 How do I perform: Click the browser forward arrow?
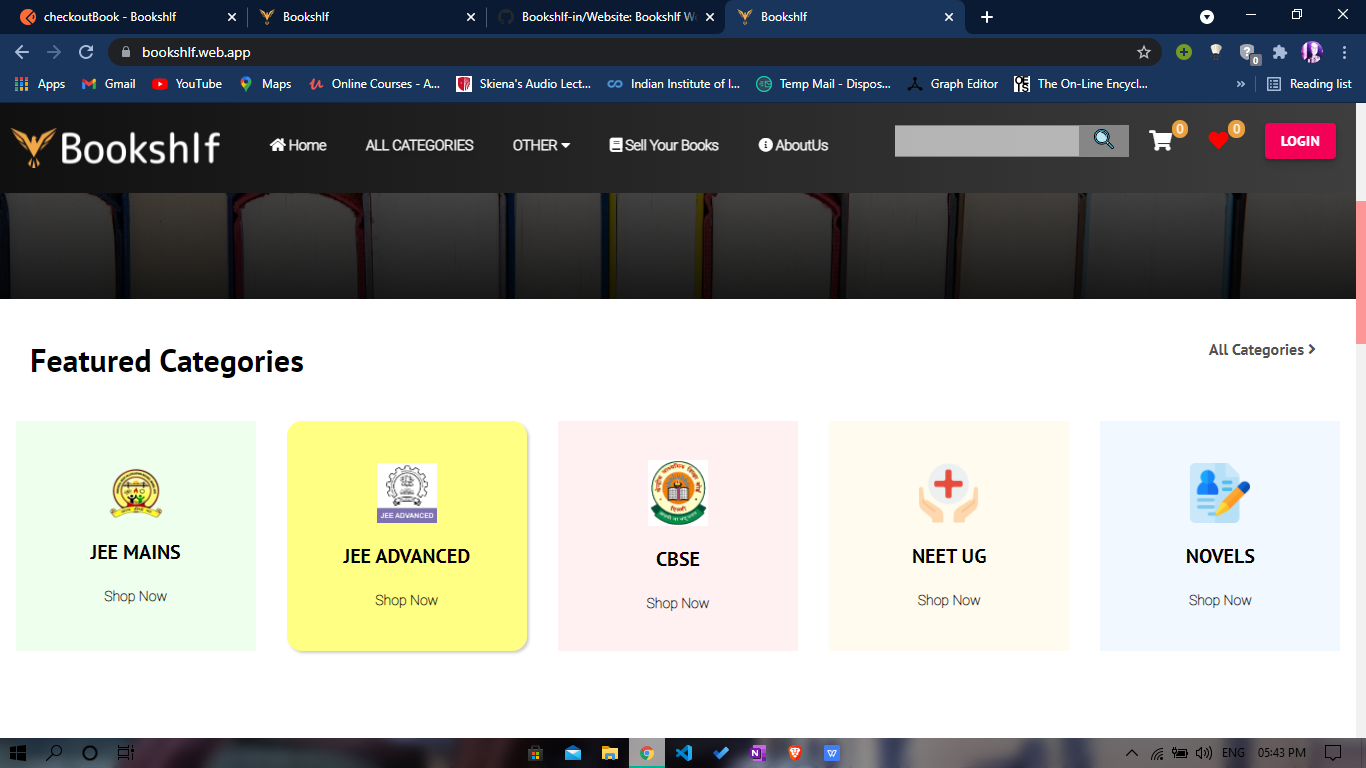(54, 52)
